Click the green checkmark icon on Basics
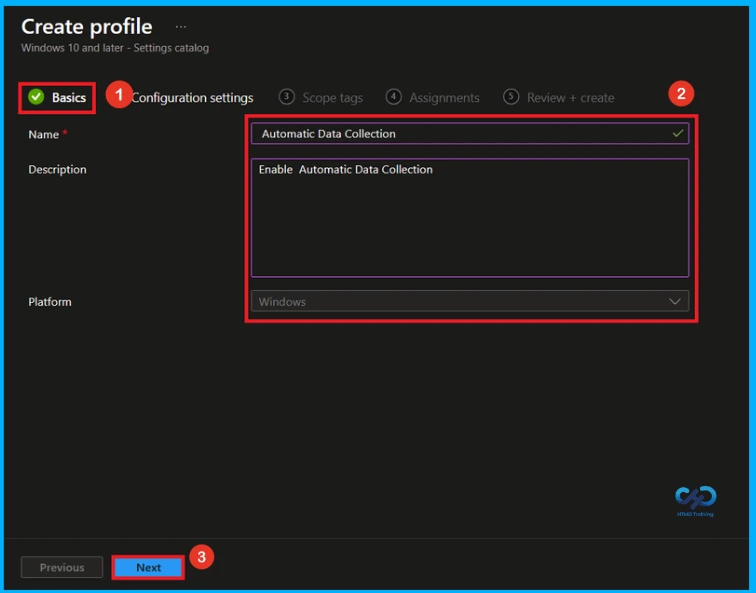Viewport: 756px width, 593px height. (x=36, y=97)
